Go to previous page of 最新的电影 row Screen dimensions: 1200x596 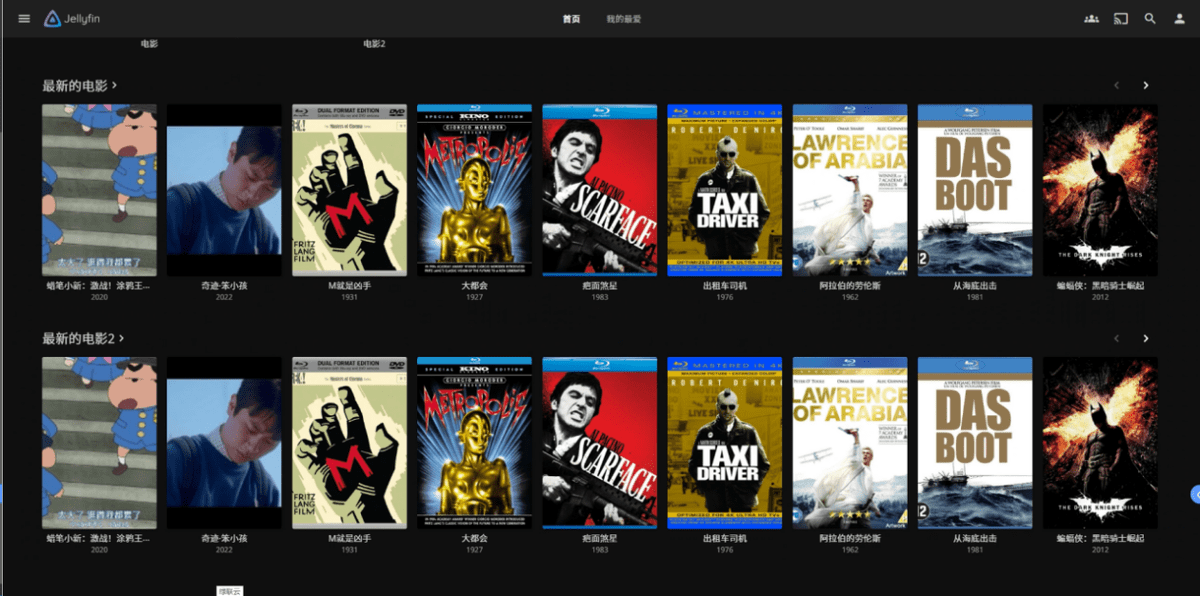click(x=1117, y=86)
